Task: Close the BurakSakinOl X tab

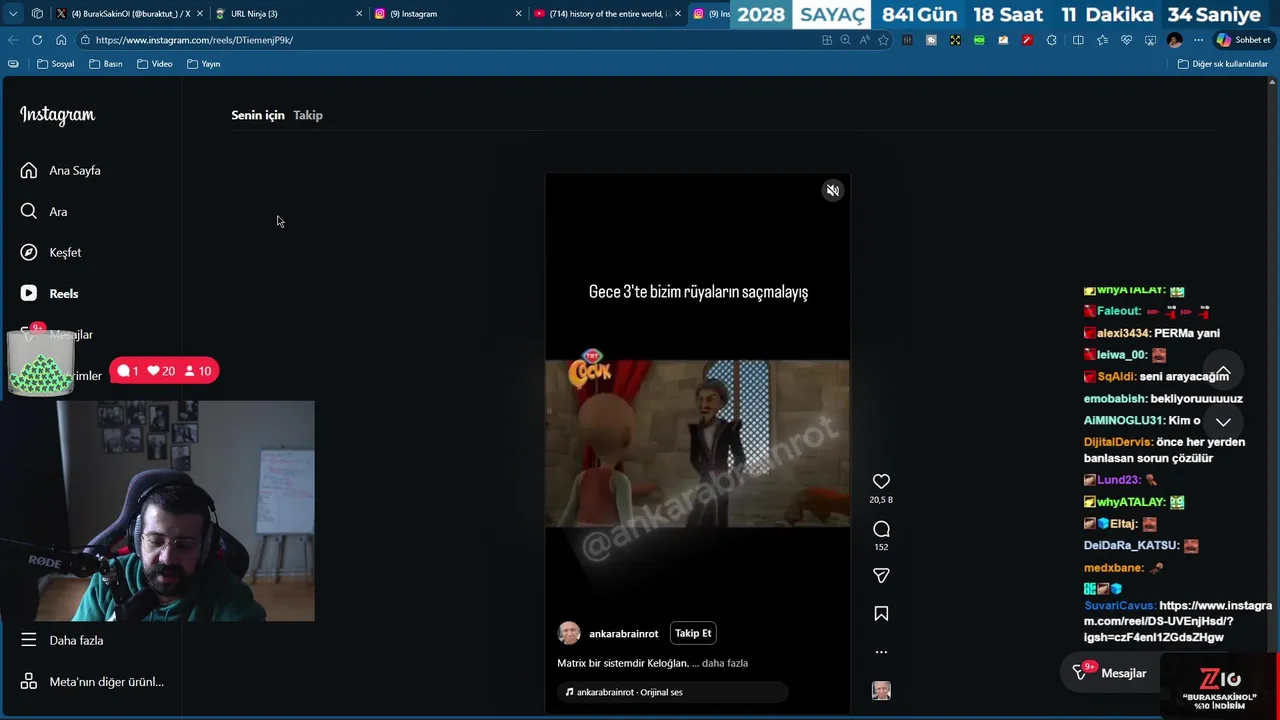Action: tap(199, 14)
